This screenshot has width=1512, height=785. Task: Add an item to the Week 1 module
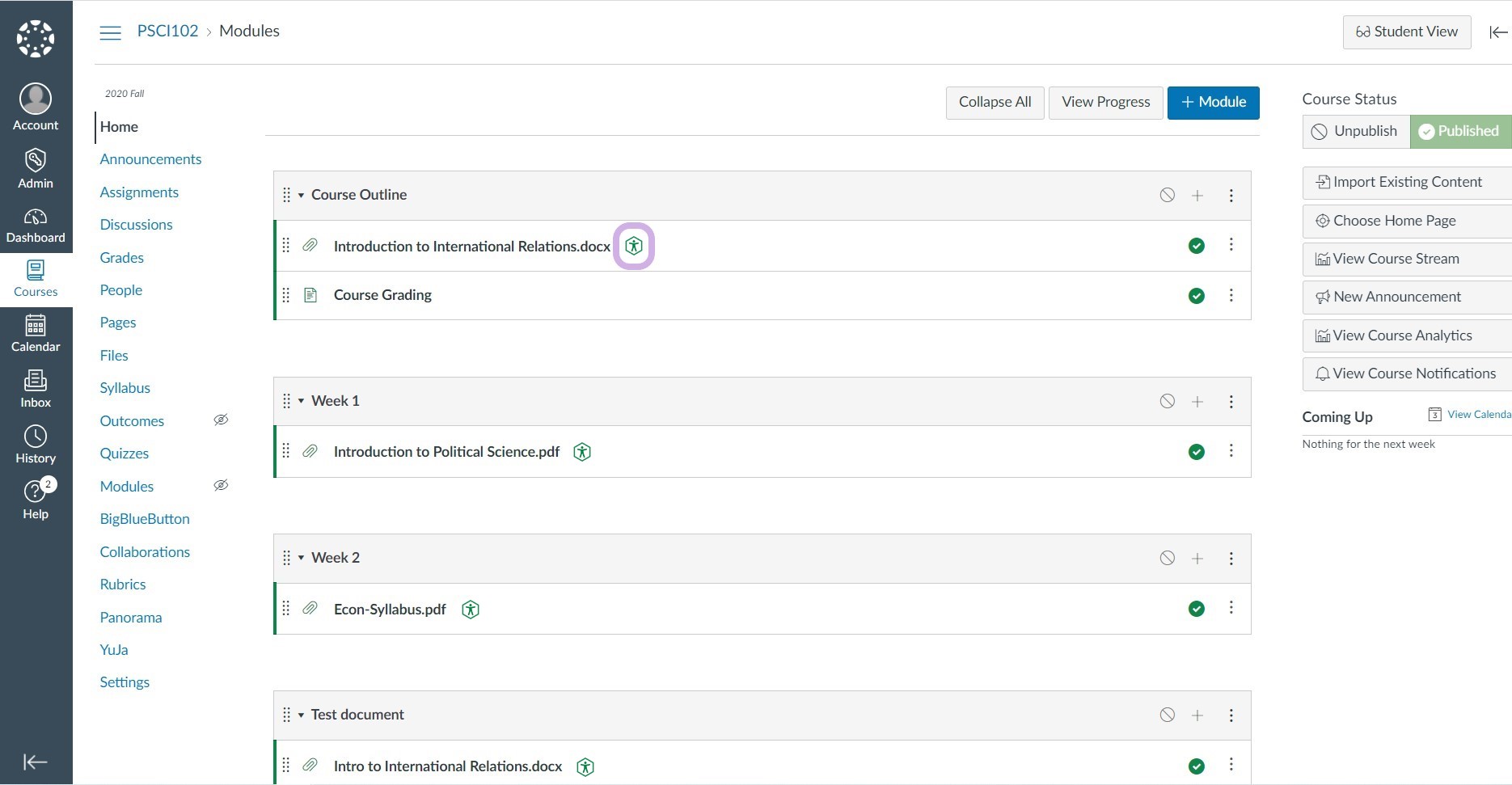tap(1197, 401)
